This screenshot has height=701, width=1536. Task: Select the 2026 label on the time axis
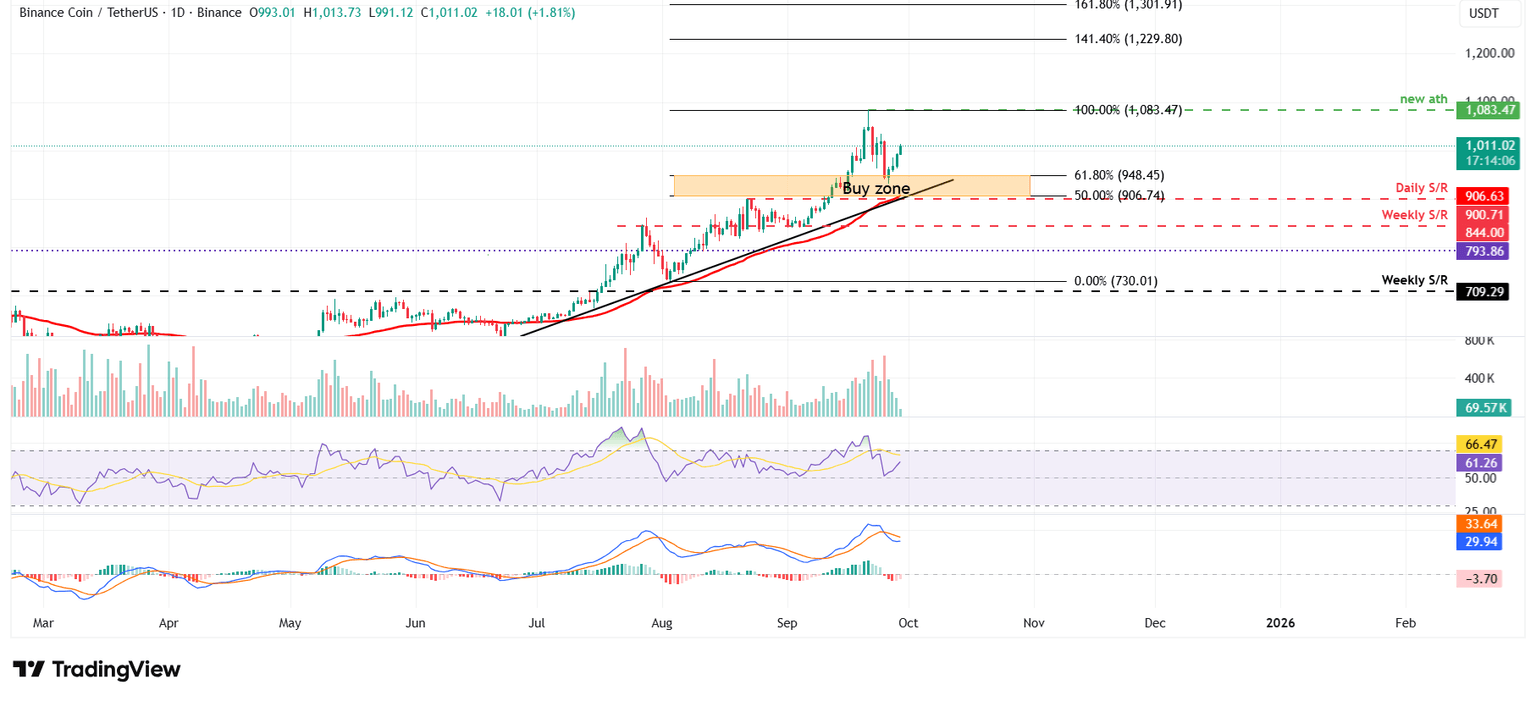(1279, 622)
